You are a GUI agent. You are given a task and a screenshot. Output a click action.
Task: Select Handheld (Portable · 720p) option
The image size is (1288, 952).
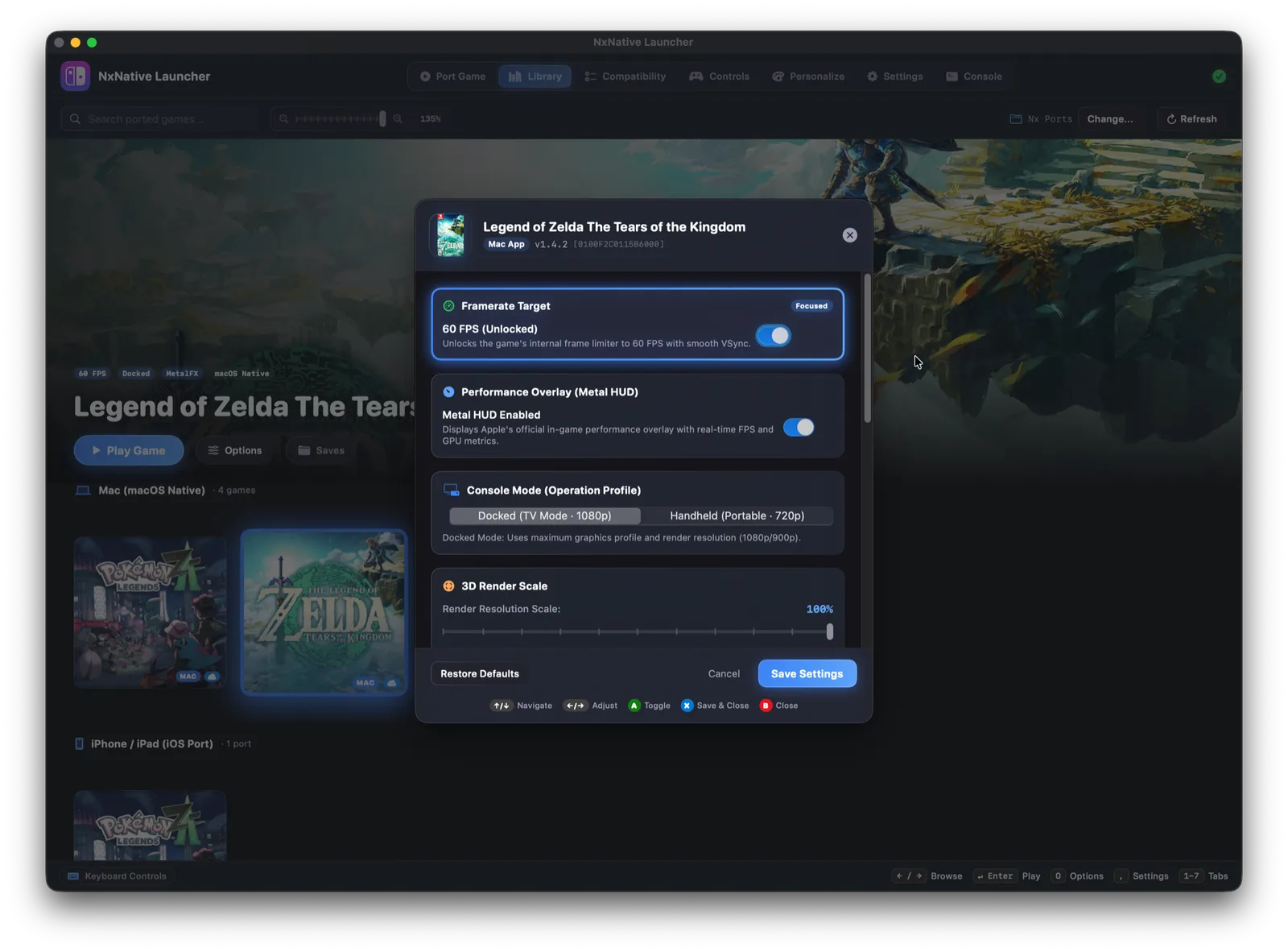click(737, 515)
